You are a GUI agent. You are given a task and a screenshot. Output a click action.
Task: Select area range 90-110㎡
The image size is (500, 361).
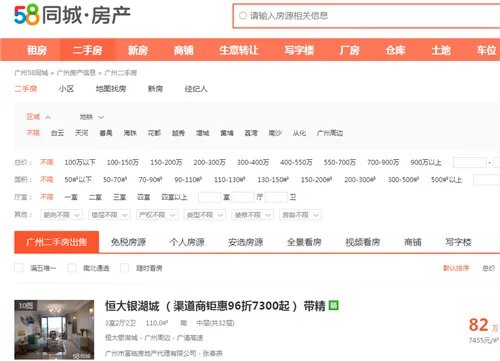(x=188, y=180)
